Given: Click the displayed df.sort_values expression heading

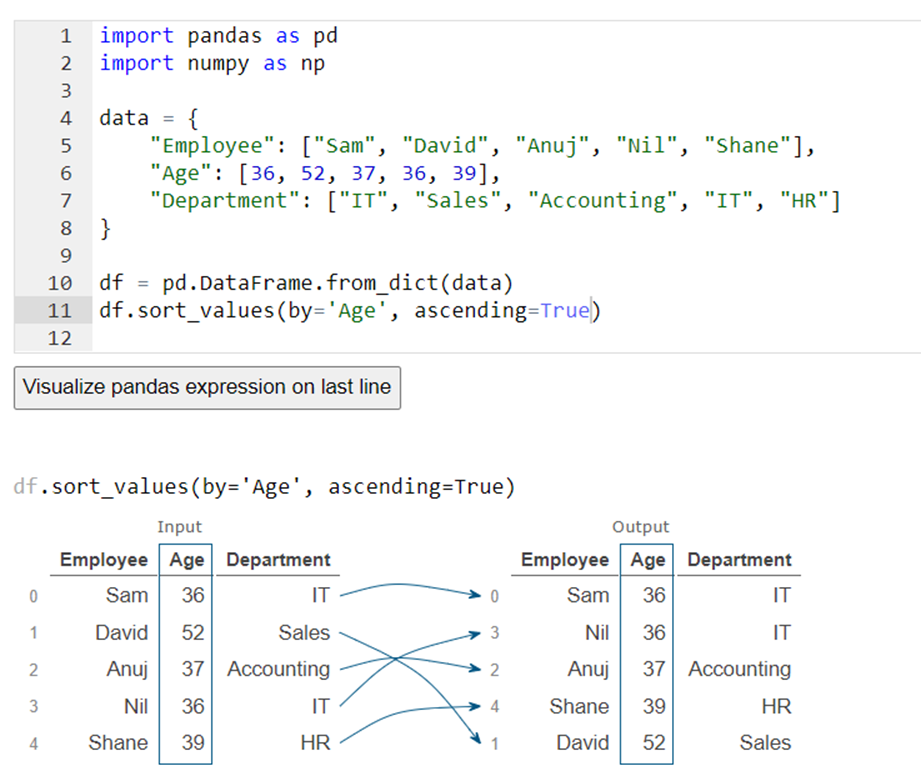Looking at the screenshot, I should pyautogui.click(x=264, y=488).
